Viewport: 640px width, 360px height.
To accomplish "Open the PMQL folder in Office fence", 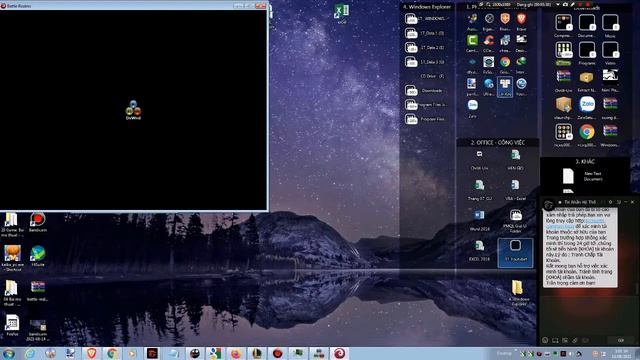I will (x=516, y=221).
